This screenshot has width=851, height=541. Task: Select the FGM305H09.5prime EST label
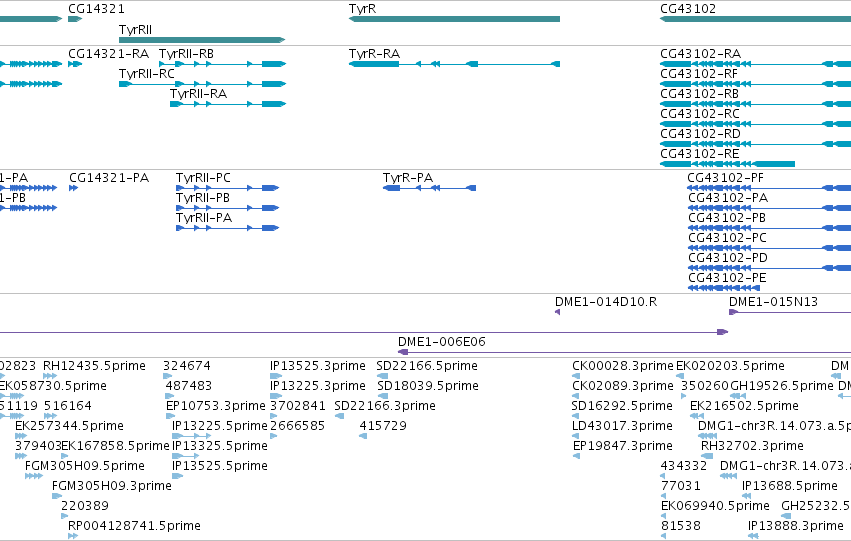coord(85,467)
